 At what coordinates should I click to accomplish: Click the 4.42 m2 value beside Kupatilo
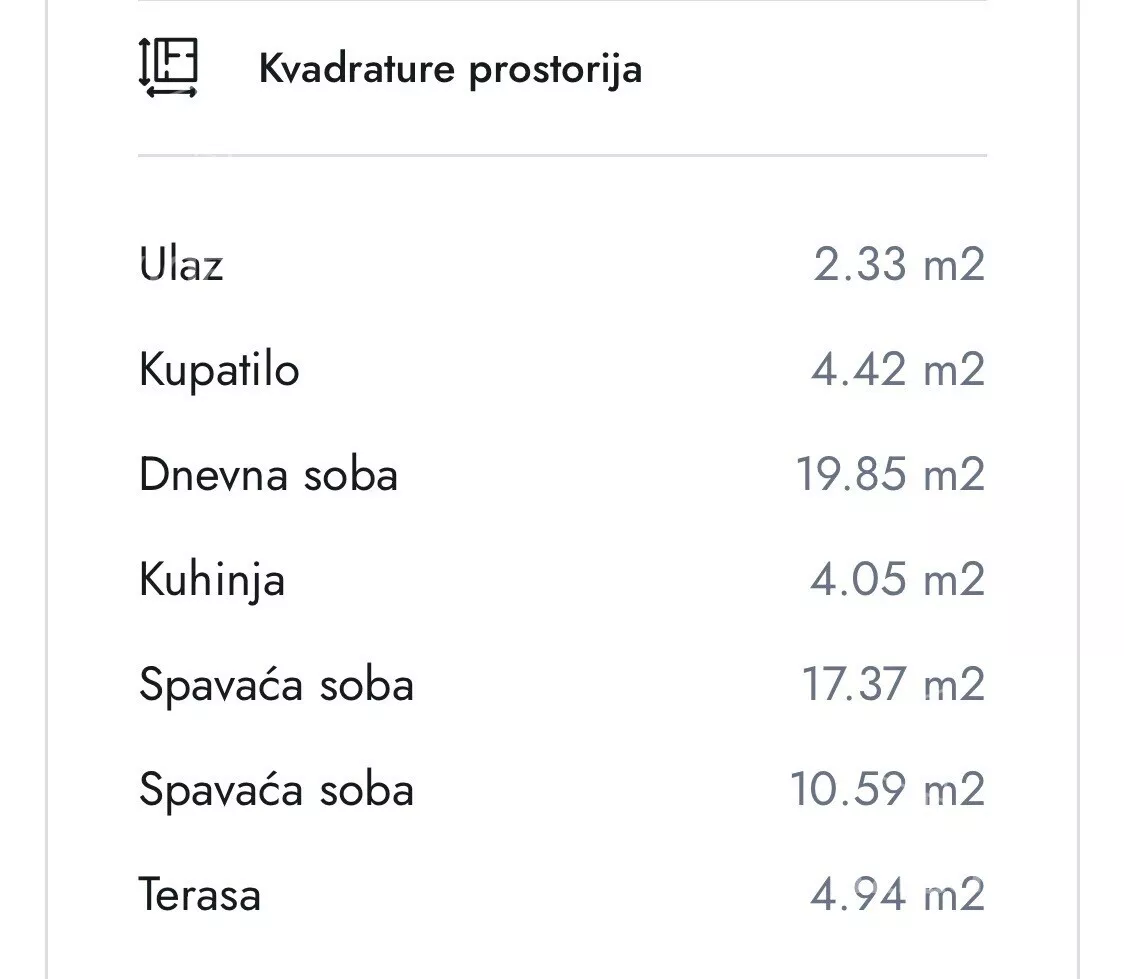click(898, 369)
